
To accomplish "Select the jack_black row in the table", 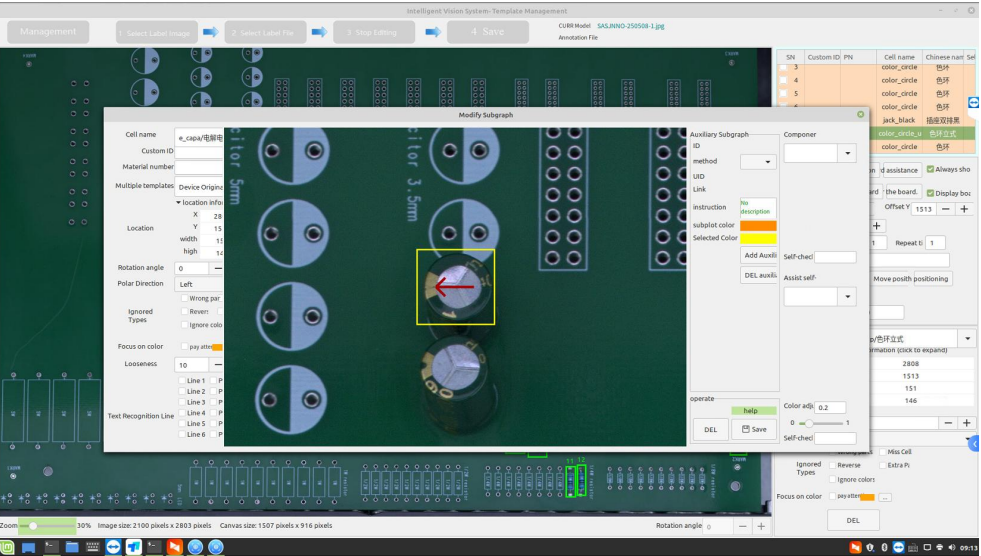I will 898,119.
